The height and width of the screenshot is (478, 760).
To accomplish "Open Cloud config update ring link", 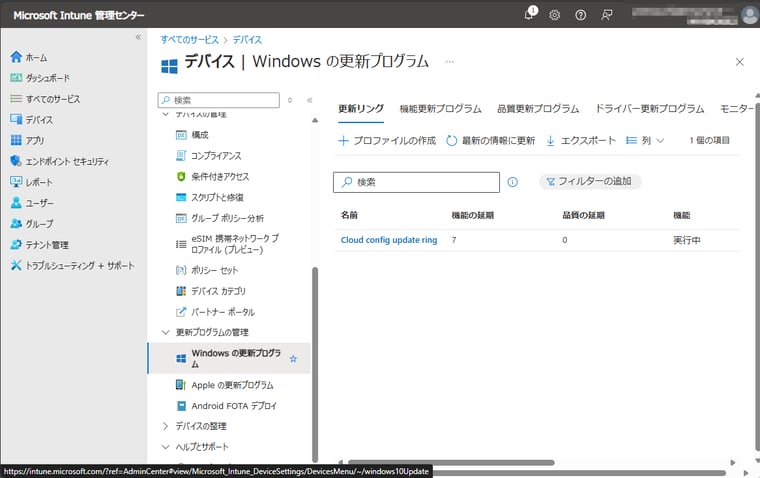I will pyautogui.click(x=388, y=240).
